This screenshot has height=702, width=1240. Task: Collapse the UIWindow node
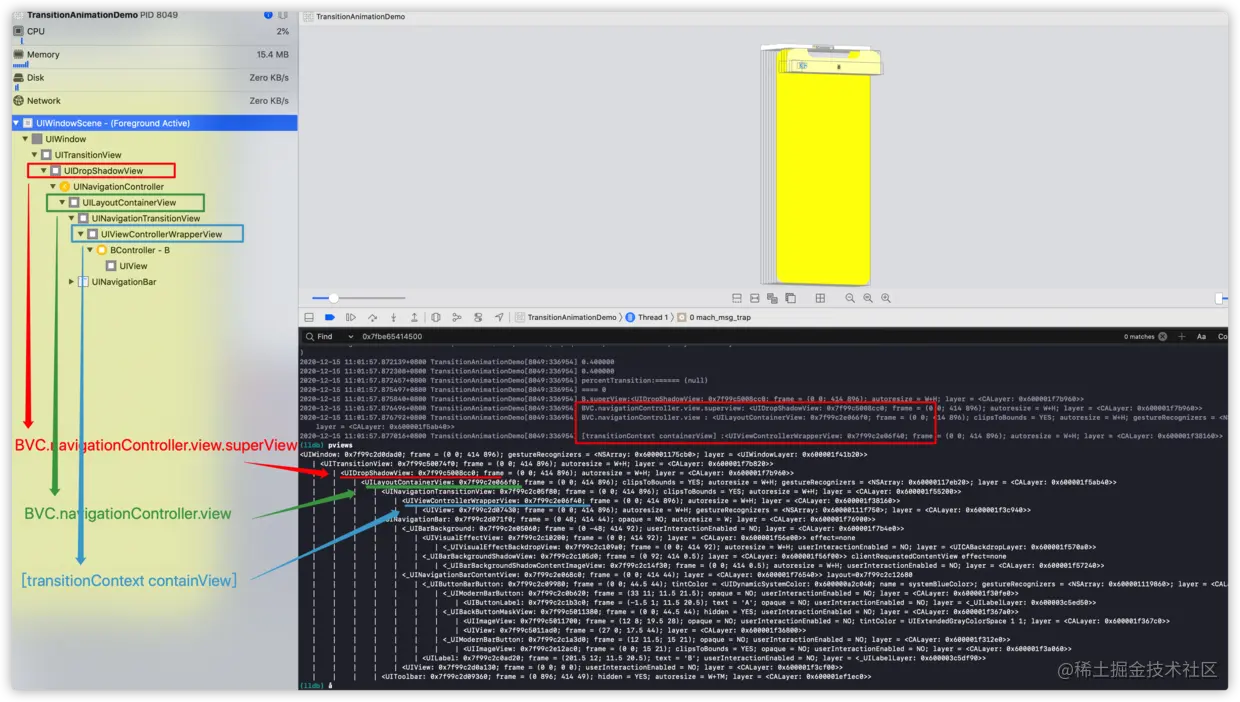pyautogui.click(x=26, y=139)
